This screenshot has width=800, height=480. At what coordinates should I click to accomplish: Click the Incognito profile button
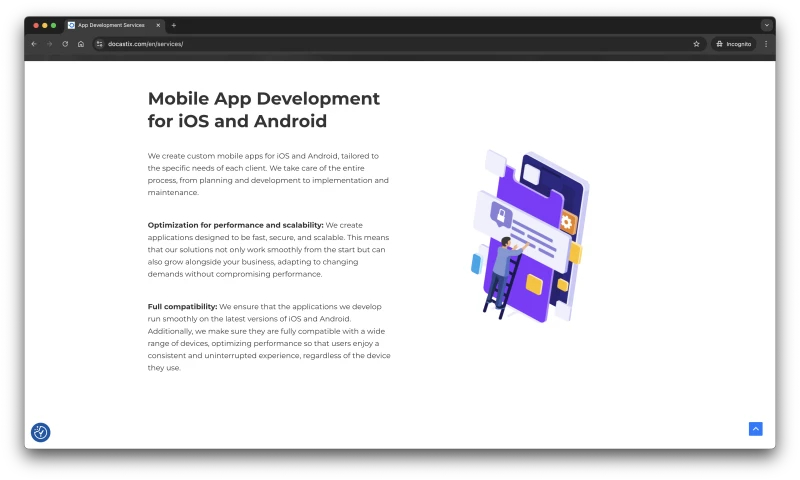(x=732, y=44)
